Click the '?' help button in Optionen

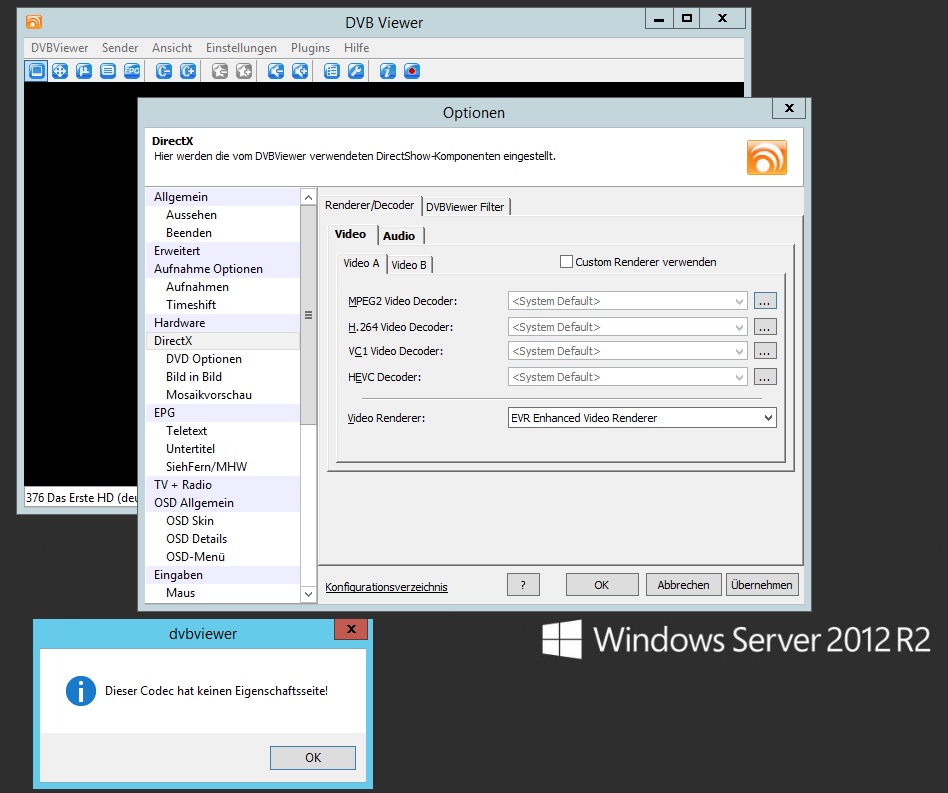coord(523,585)
